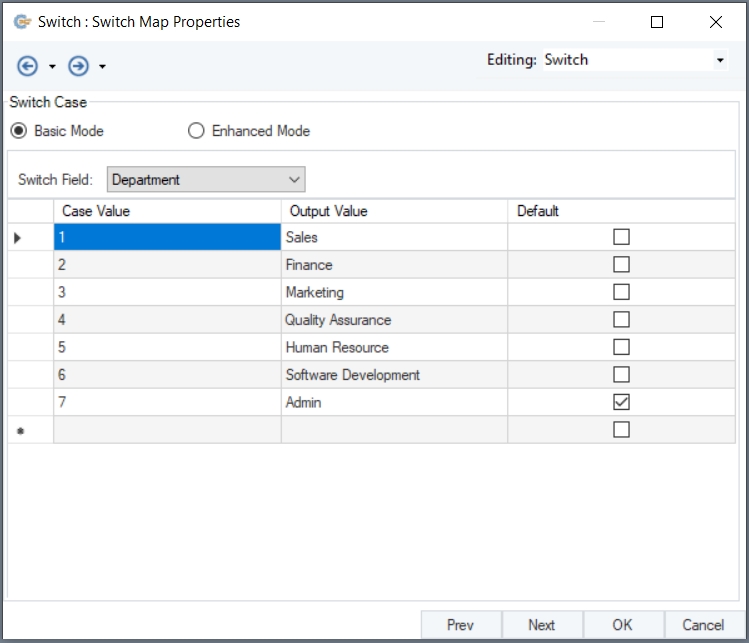The image size is (749, 643).
Task: Open the Editing Switch dropdown
Action: [x=720, y=60]
